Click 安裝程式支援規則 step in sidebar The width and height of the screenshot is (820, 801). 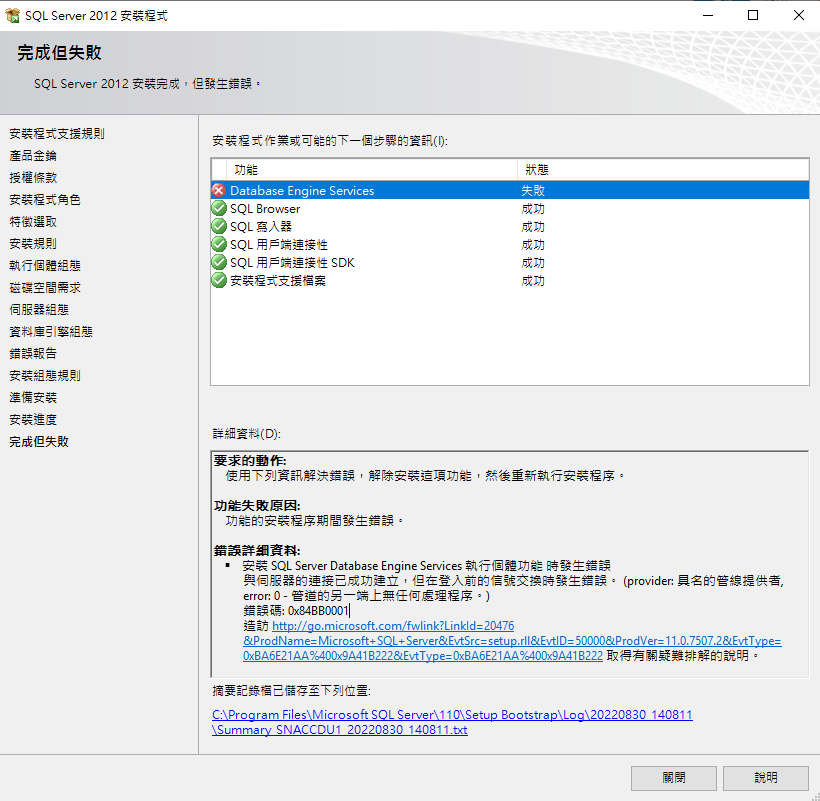point(57,134)
